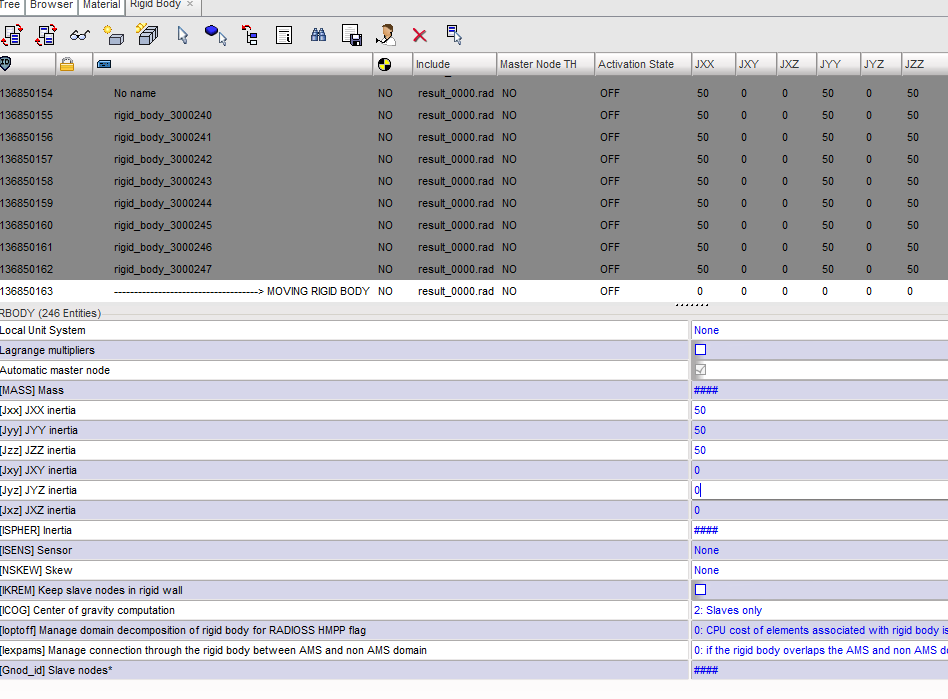This screenshot has height=699, width=948.
Task: Switch to the Browser tab
Action: coord(51,5)
